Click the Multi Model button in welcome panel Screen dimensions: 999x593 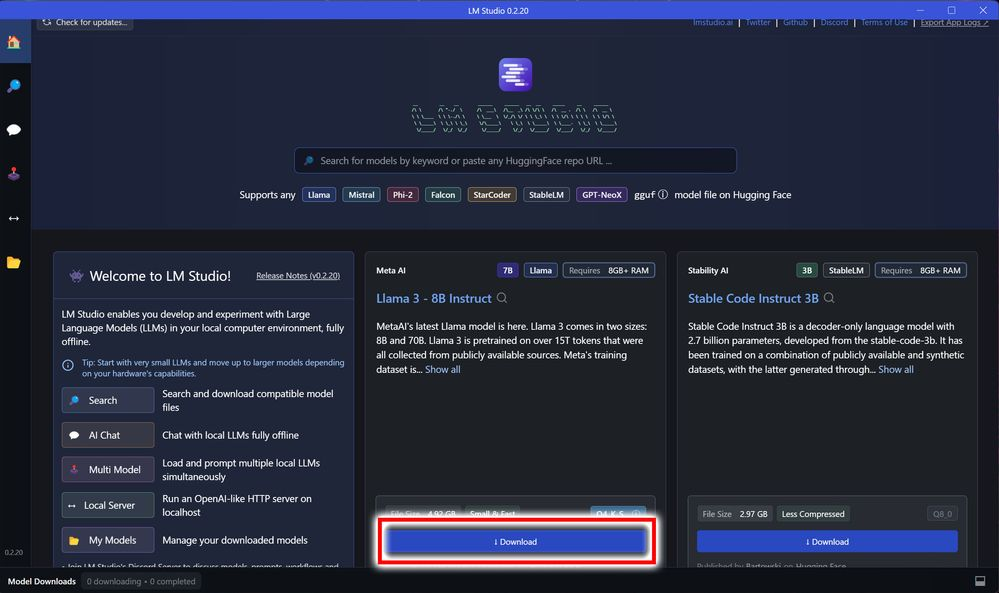108,469
